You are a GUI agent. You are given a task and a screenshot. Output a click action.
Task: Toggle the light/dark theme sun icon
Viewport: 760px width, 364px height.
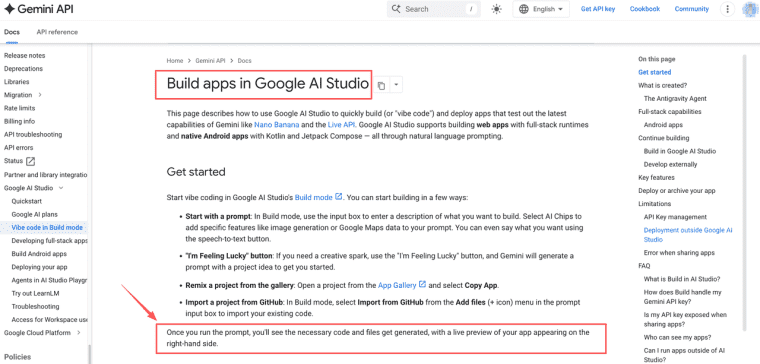pyautogui.click(x=496, y=9)
